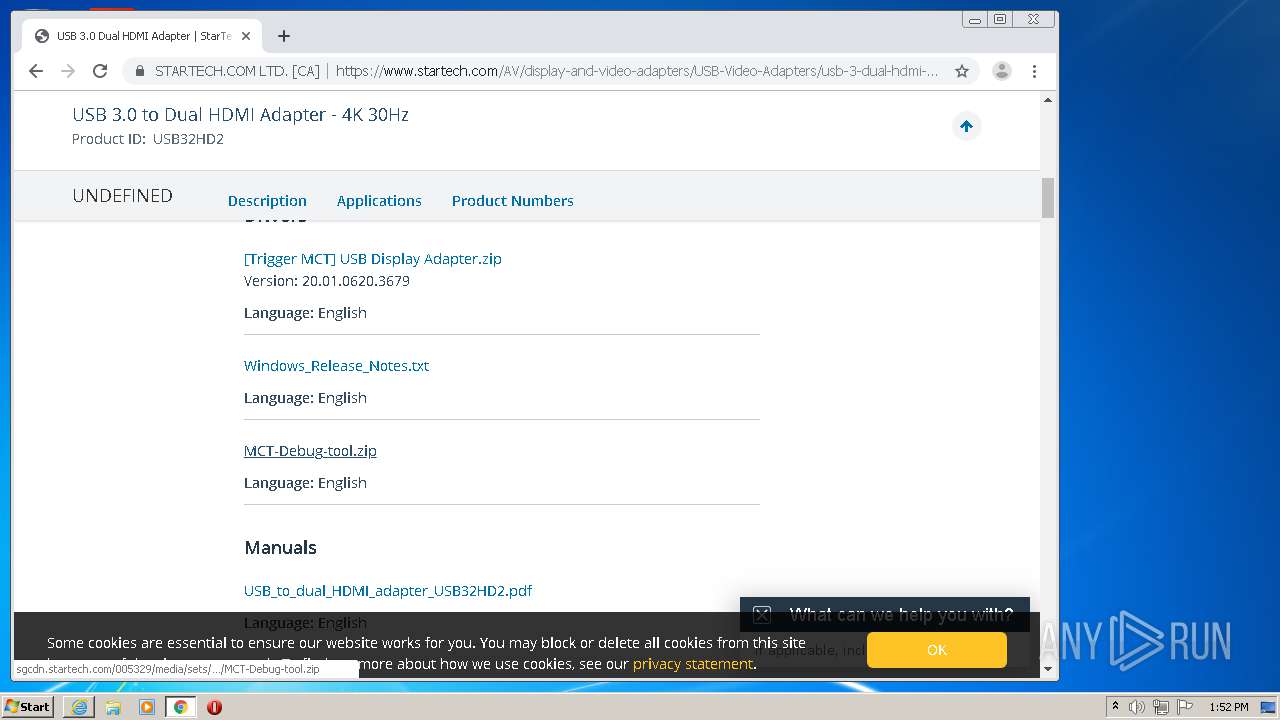Screen dimensions: 1280x720
Task: Click the address bar URL field
Action: coord(636,71)
